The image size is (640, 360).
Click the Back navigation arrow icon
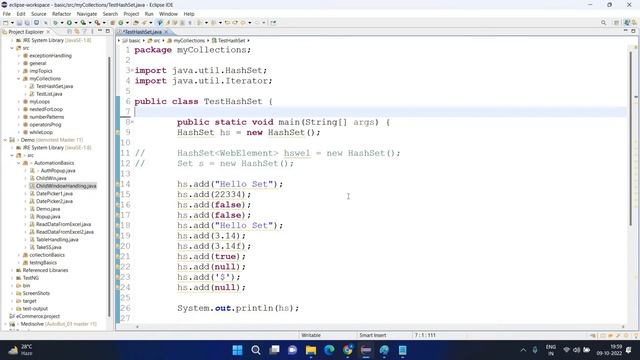click(x=243, y=23)
